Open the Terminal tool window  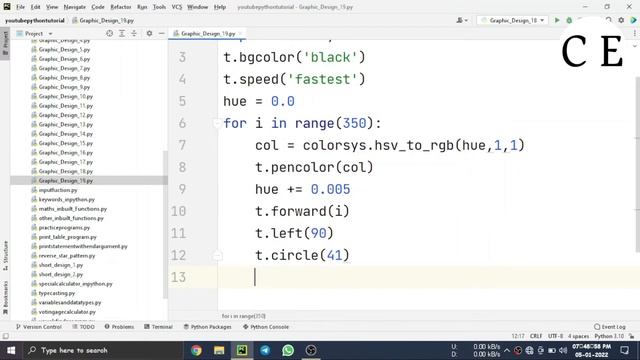pos(158,327)
